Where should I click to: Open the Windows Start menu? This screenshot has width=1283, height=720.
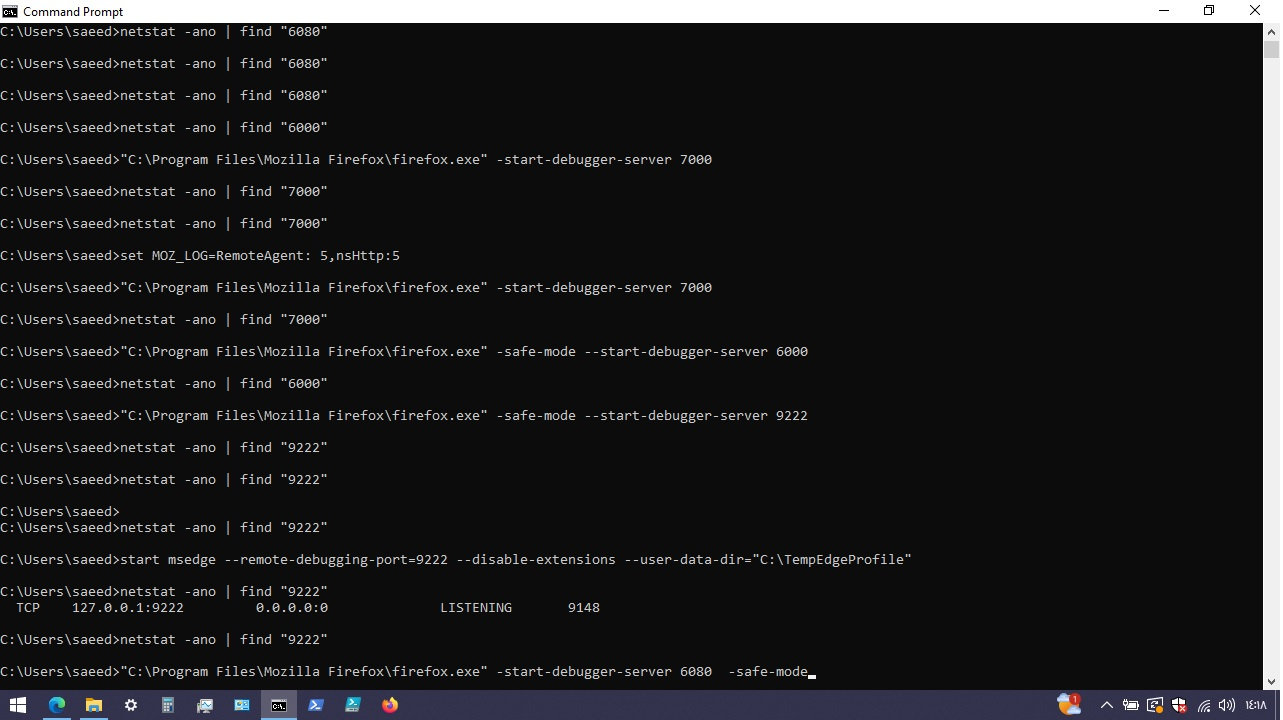pos(18,705)
